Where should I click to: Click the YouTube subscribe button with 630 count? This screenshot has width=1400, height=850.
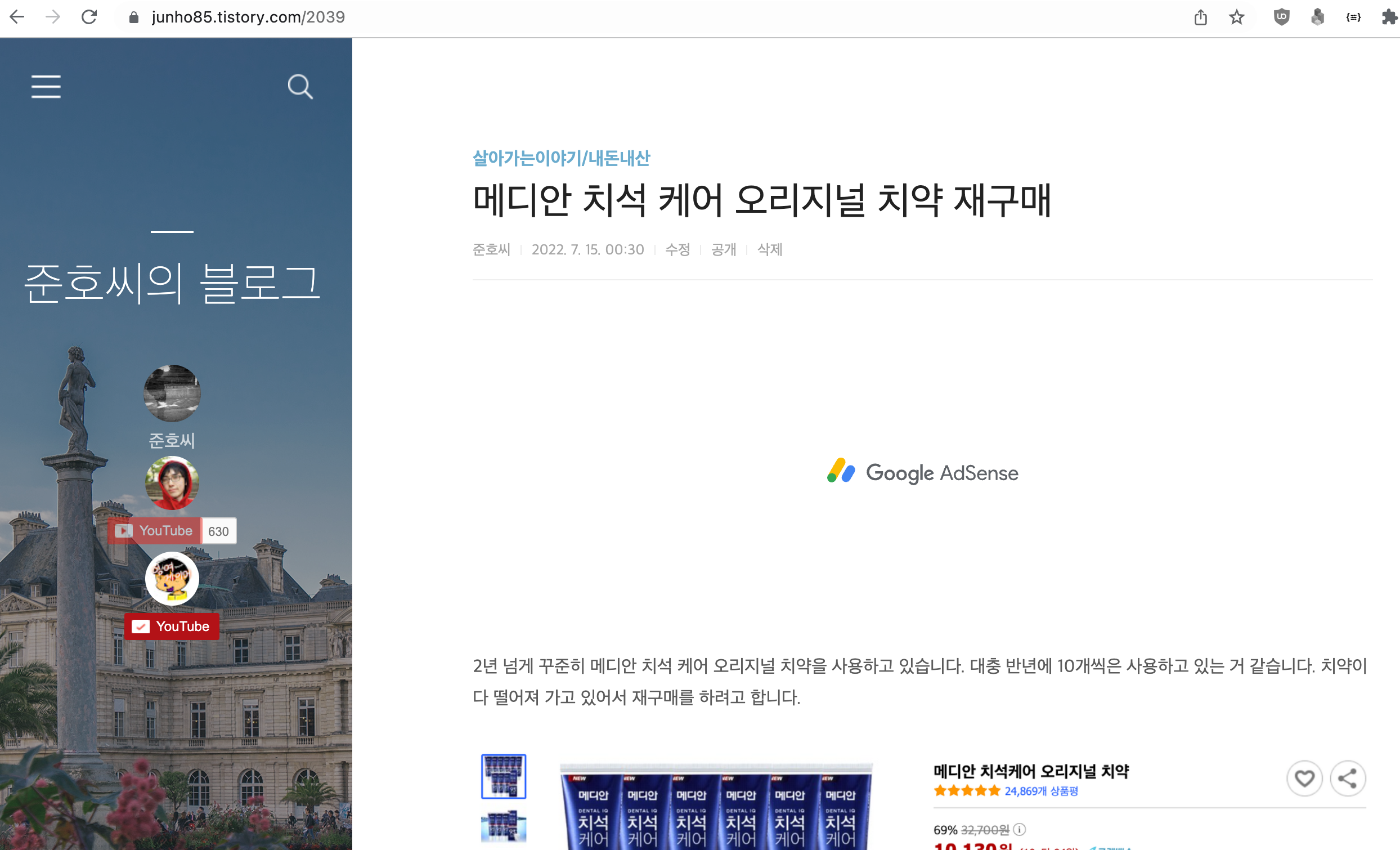[x=155, y=530]
